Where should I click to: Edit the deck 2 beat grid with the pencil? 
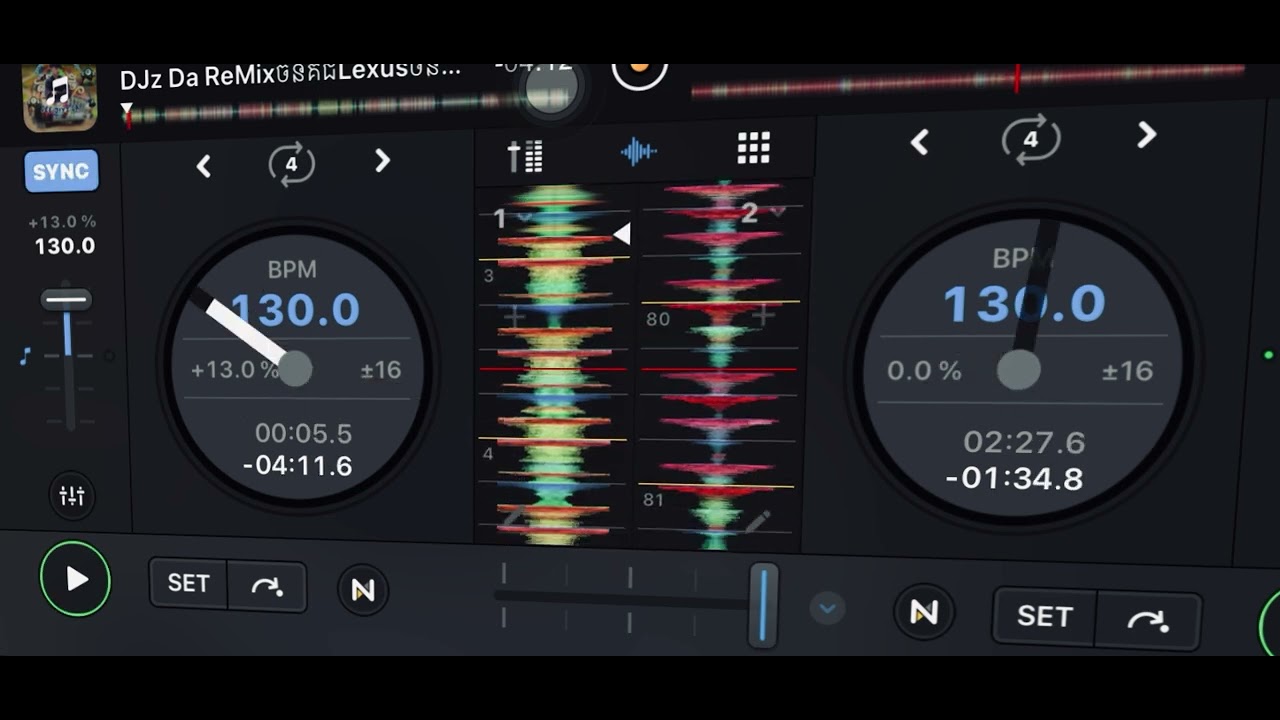[757, 520]
